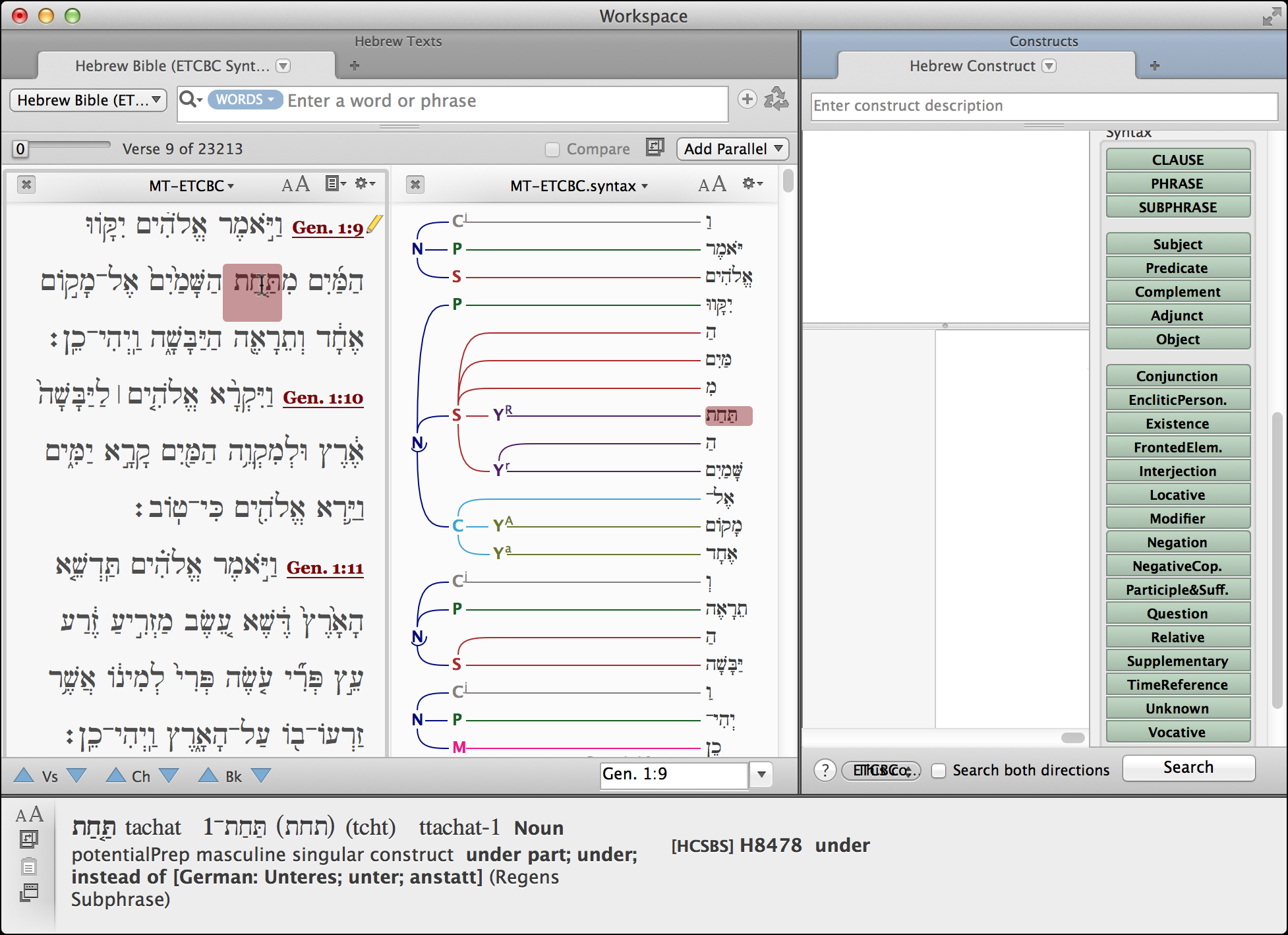Click the Conjunction syntax item
Viewport: 1288px width, 935px height.
(1178, 376)
